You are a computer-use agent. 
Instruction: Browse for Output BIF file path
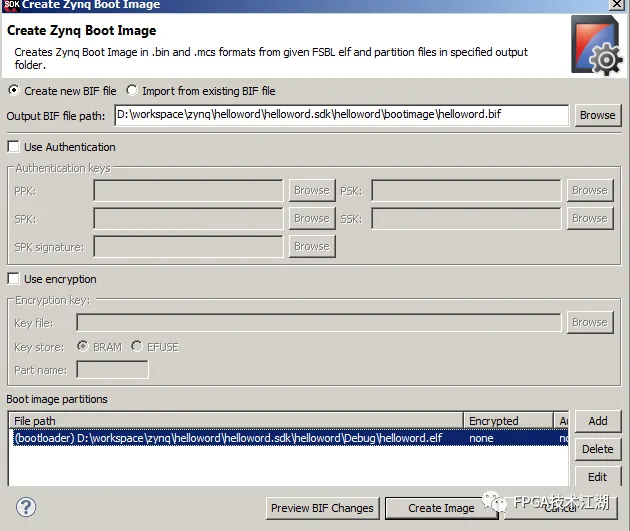pyautogui.click(x=597, y=115)
